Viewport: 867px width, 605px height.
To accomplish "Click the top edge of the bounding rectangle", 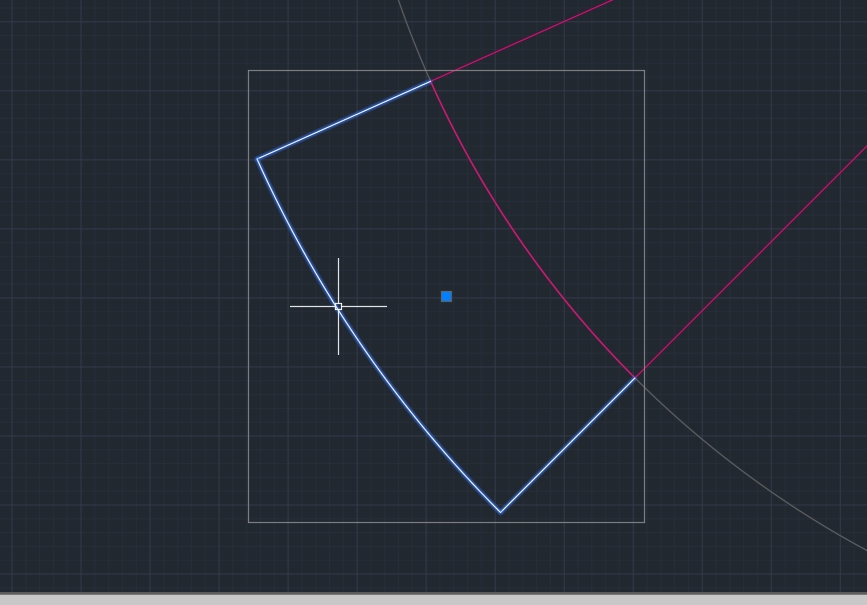I will pyautogui.click(x=540, y=70).
